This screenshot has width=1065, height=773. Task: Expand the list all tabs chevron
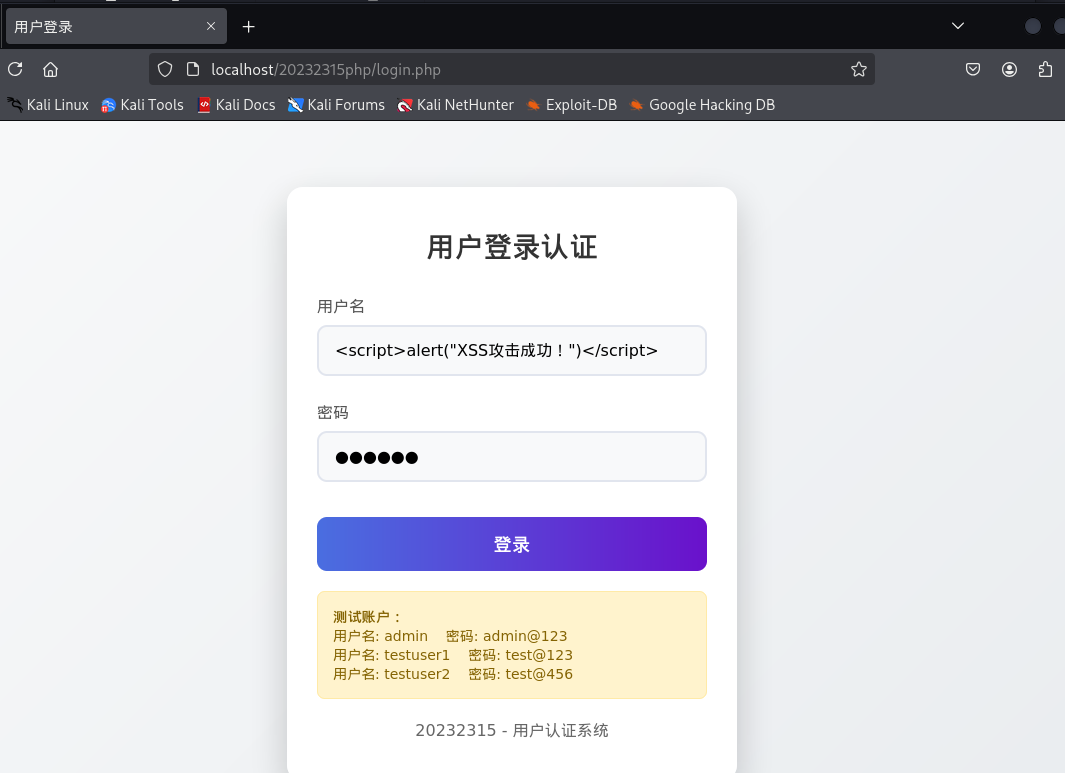pos(958,26)
